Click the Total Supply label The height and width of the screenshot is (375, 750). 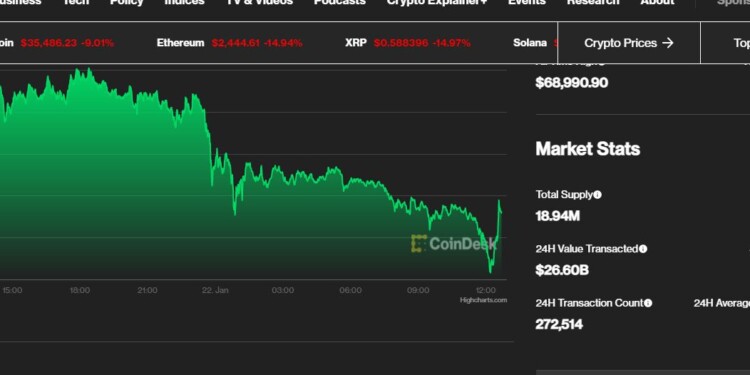(564, 195)
